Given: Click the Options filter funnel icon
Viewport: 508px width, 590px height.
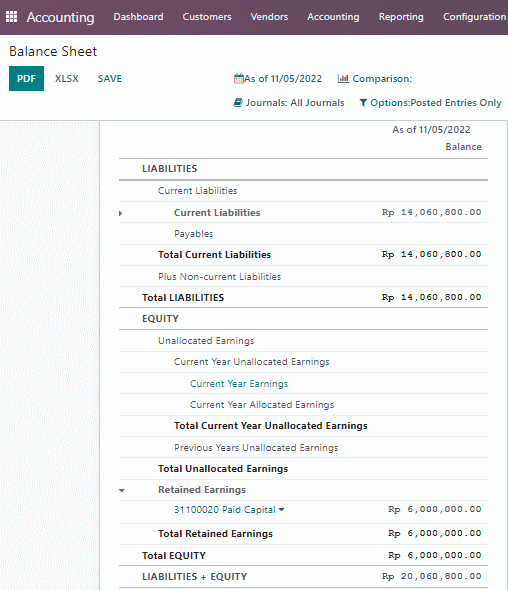Looking at the screenshot, I should coord(363,102).
